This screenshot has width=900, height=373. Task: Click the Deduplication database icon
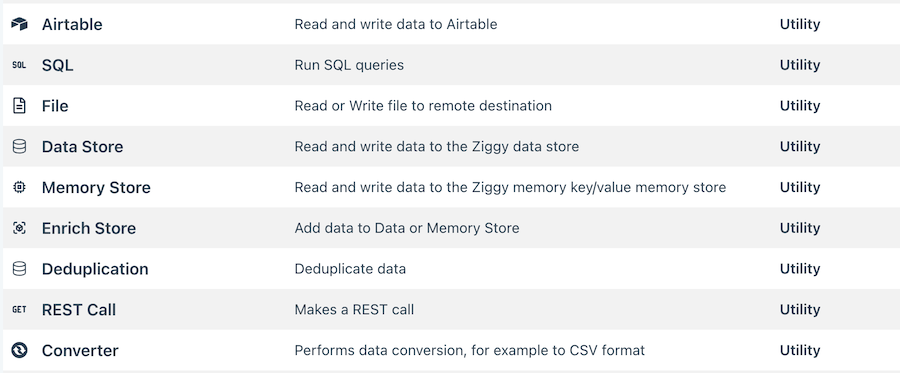tap(20, 269)
